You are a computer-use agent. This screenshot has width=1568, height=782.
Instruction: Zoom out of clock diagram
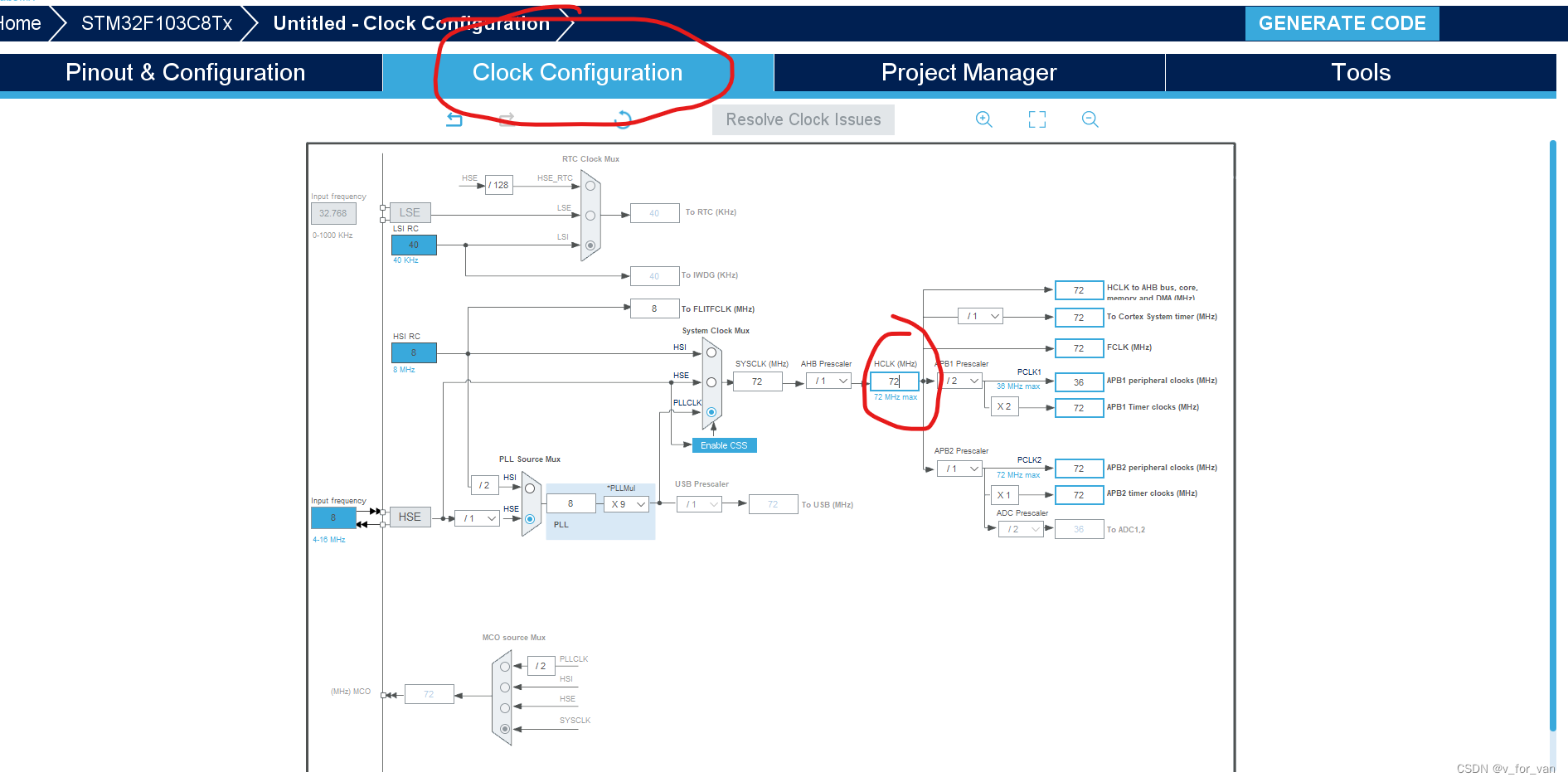pyautogui.click(x=1090, y=119)
